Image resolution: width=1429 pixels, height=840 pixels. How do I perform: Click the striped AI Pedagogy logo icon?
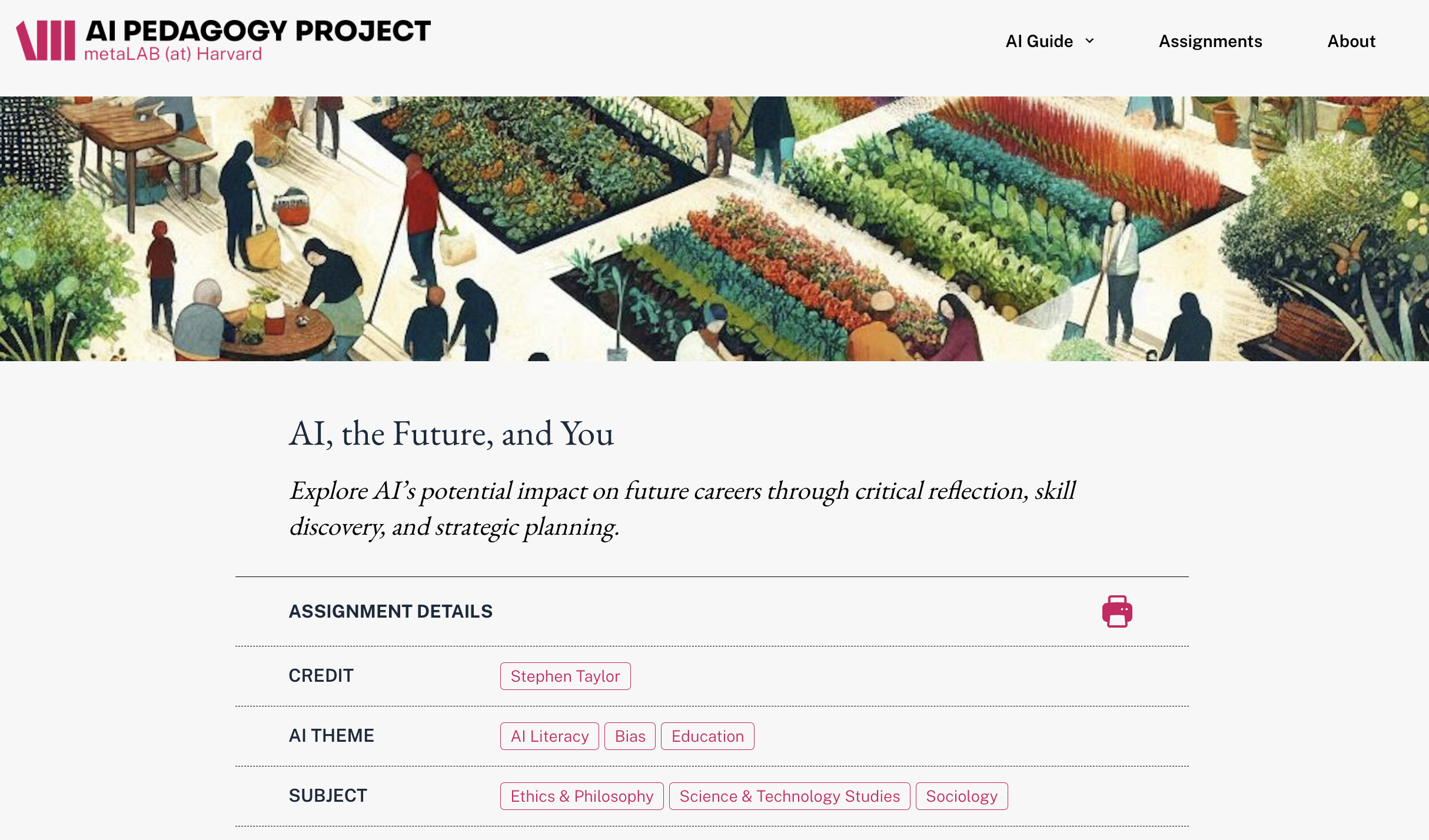click(45, 41)
